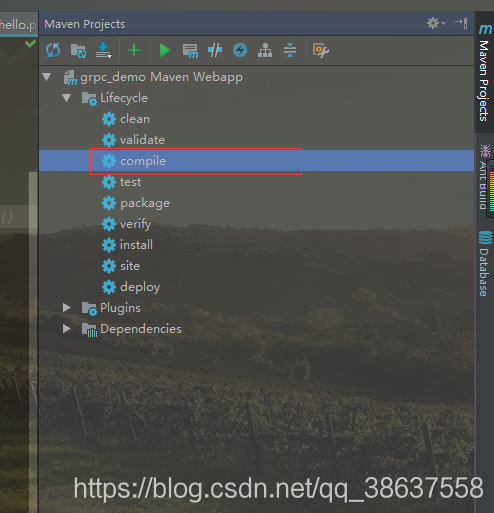The image size is (494, 513).
Task: Expand the Plugins node
Action: [67, 308]
